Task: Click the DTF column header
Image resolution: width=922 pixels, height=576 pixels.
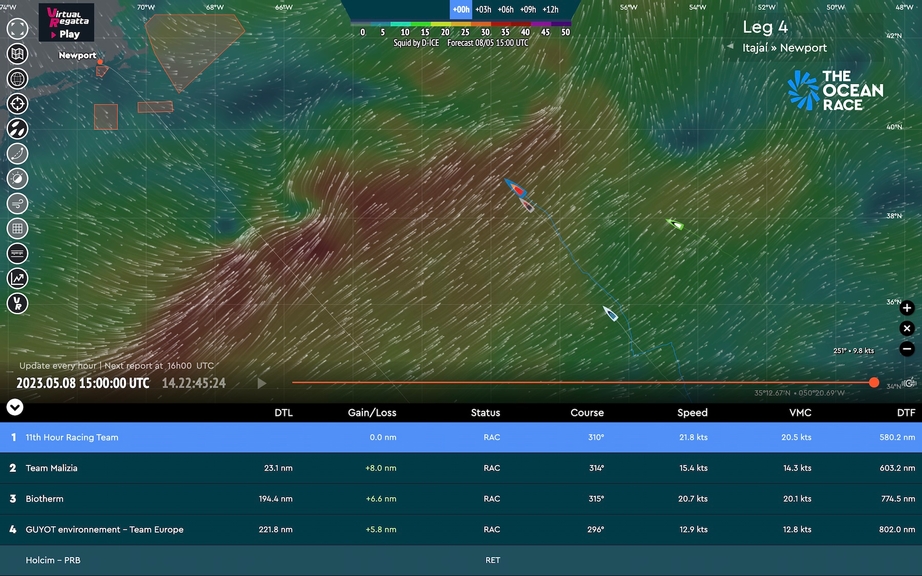Action: 906,413
